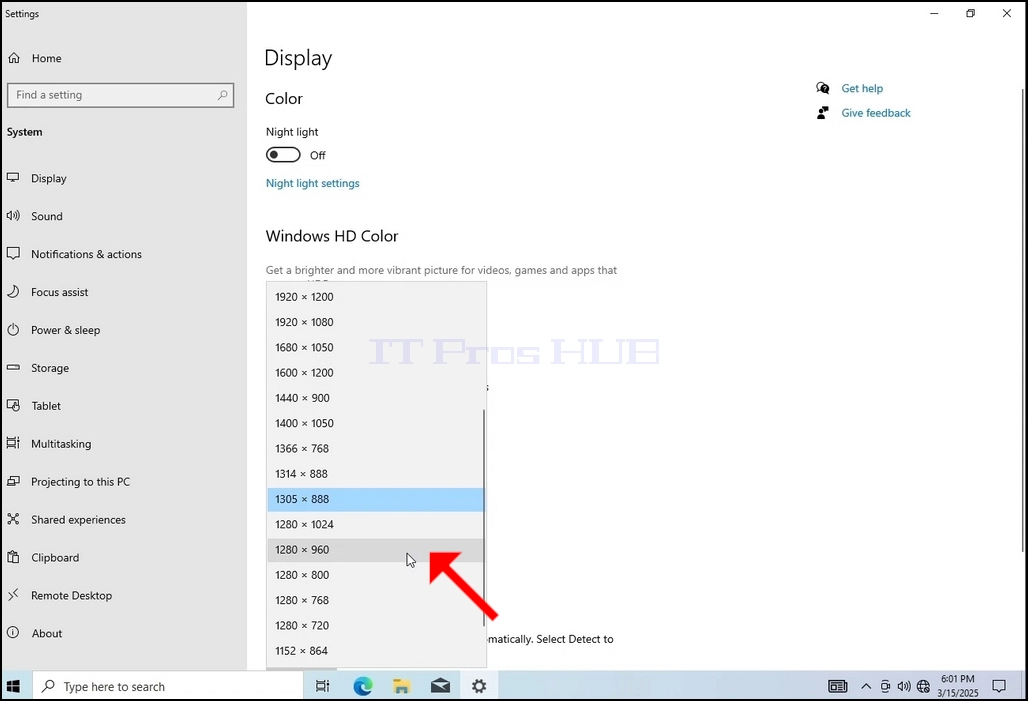Select 1152 × 864 resolution
This screenshot has height=701, width=1028.
click(375, 651)
